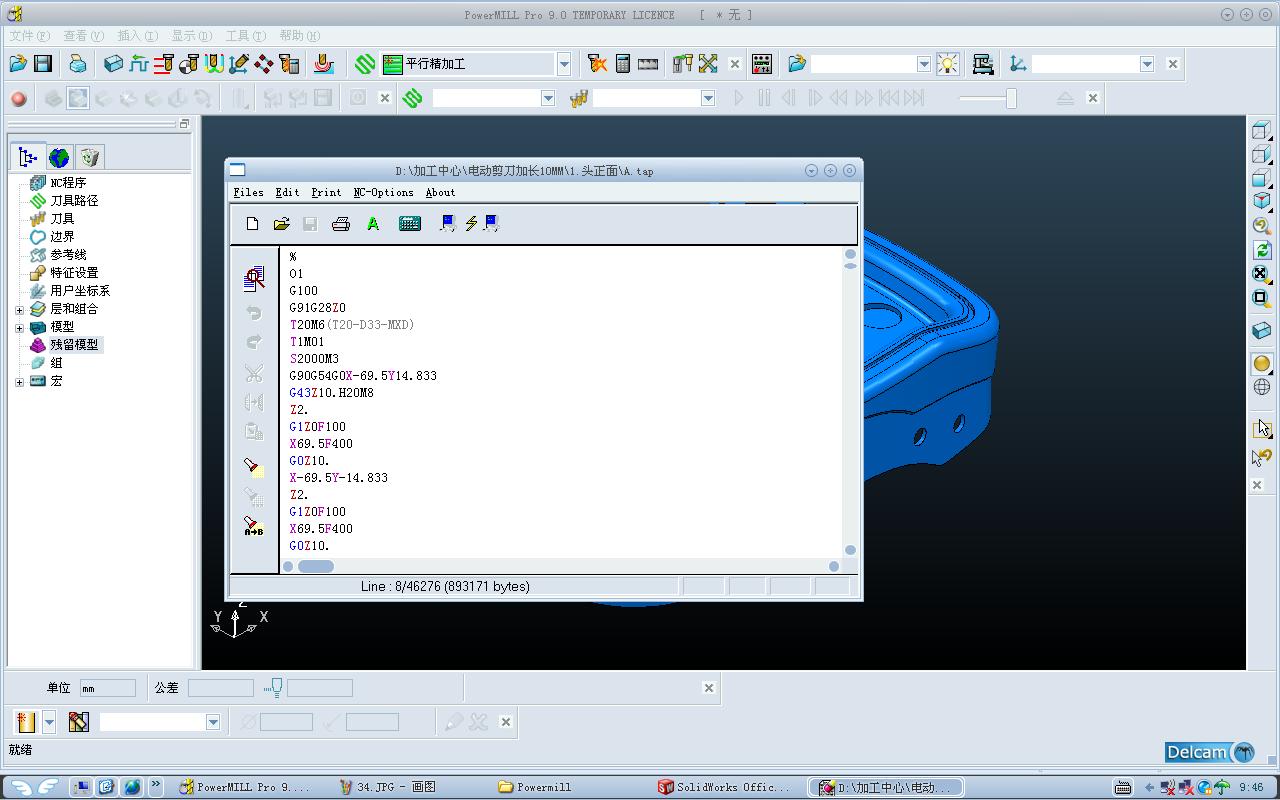Click the machine tool icon
Screen dimensions: 1280x800
(x=983, y=64)
